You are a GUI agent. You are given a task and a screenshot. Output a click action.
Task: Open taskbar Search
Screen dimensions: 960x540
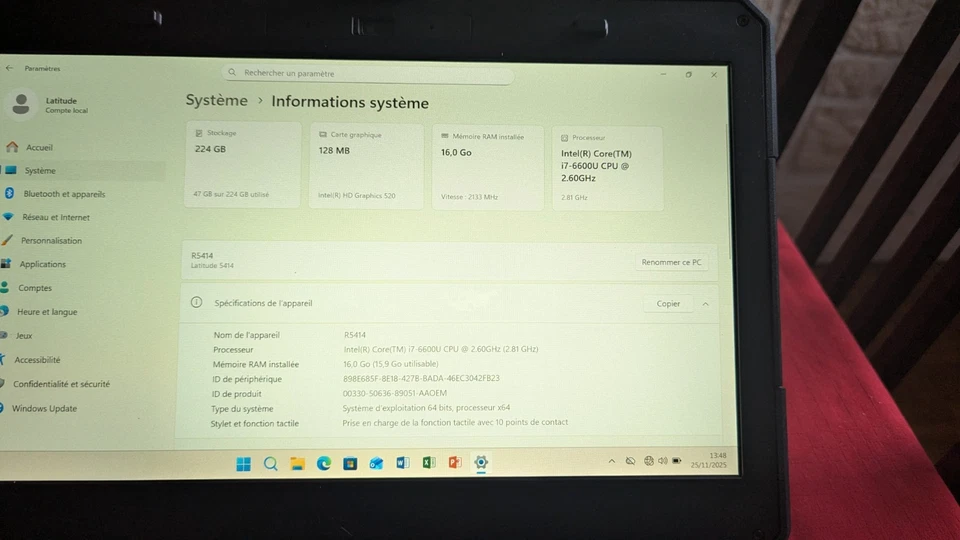(270, 464)
